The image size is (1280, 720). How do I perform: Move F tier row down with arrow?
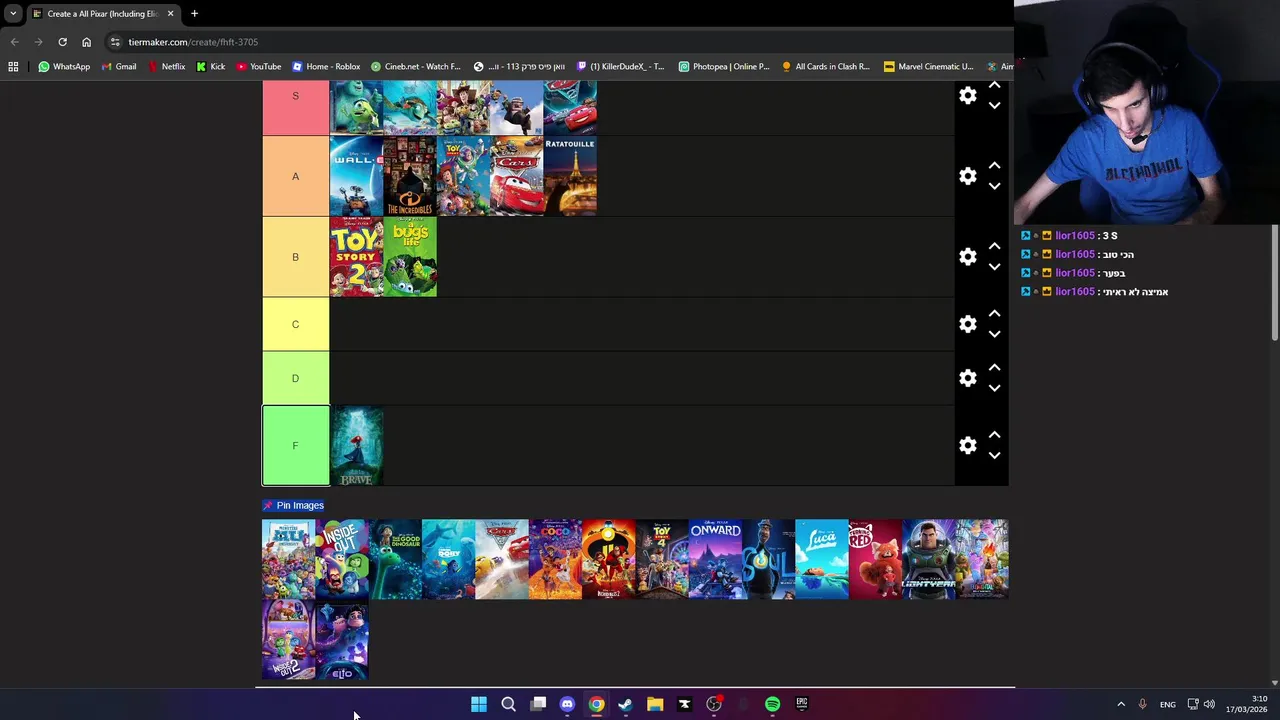[994, 455]
